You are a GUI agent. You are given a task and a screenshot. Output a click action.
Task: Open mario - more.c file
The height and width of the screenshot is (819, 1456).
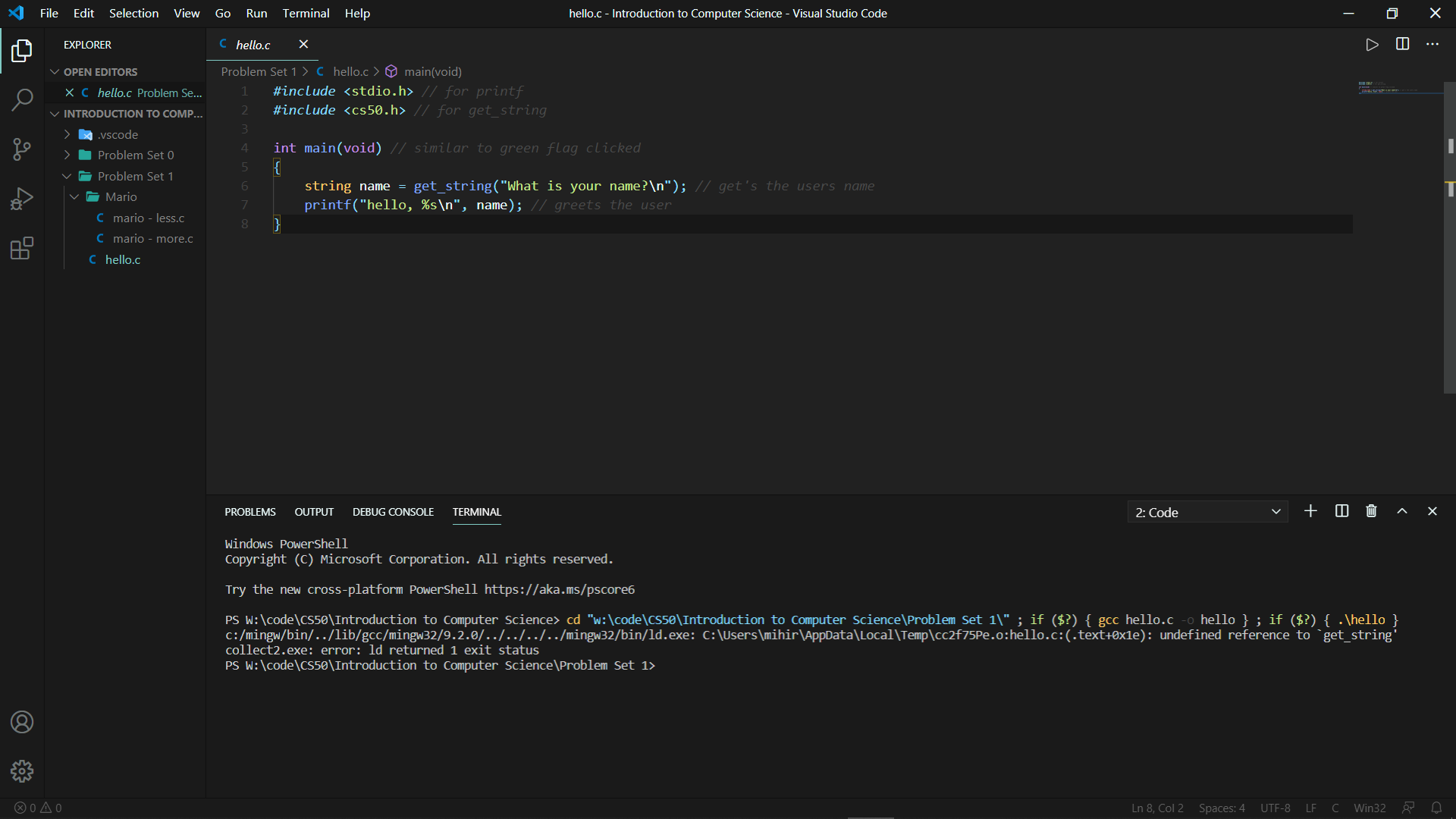[152, 238]
